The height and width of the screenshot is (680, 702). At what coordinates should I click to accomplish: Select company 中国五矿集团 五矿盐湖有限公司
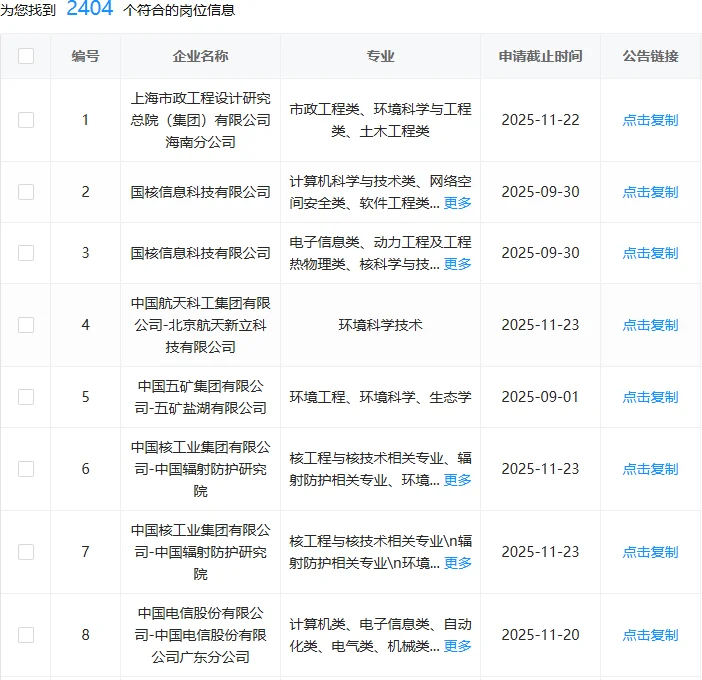[x=201, y=397]
